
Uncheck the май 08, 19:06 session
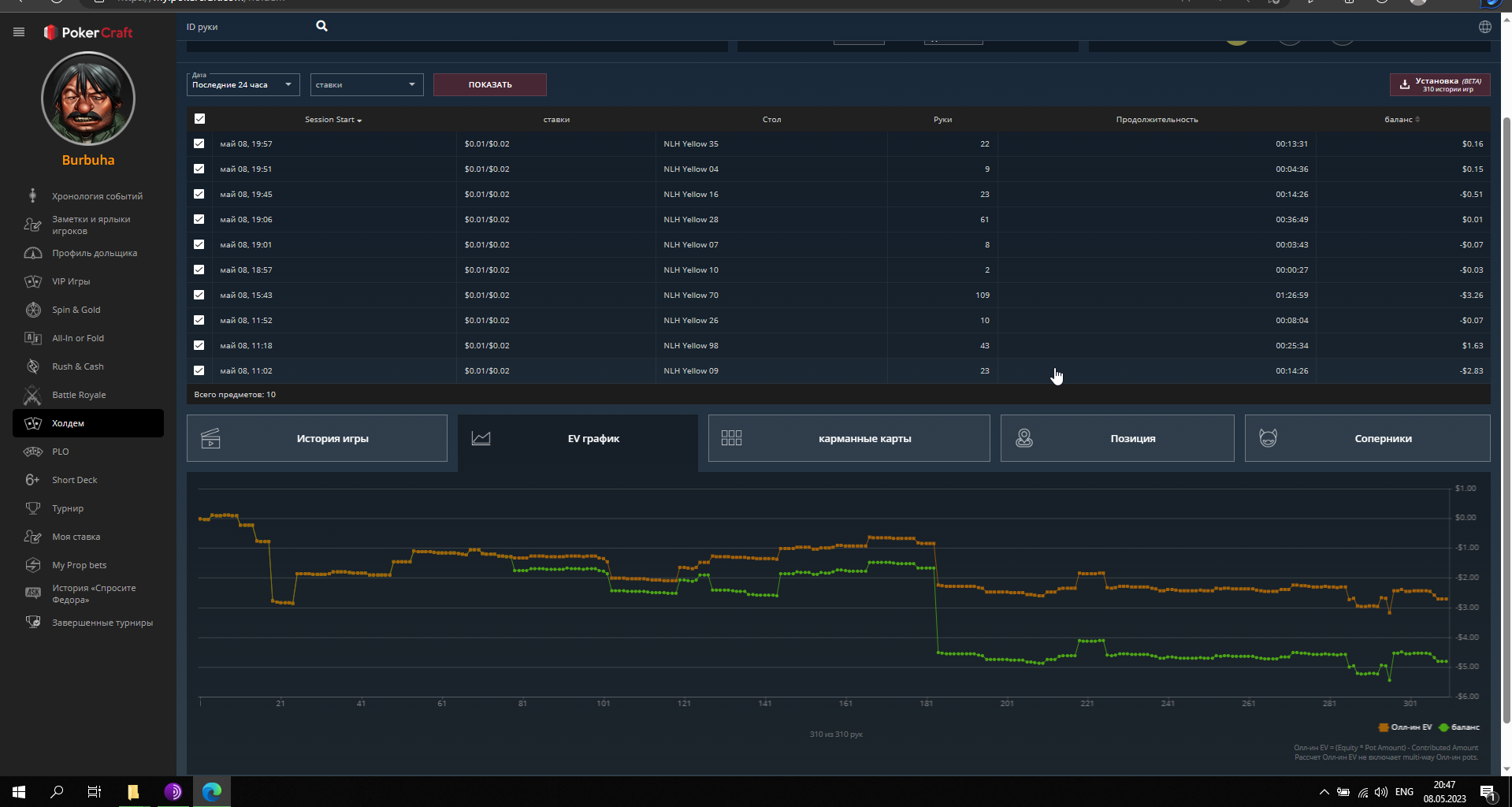[x=199, y=219]
